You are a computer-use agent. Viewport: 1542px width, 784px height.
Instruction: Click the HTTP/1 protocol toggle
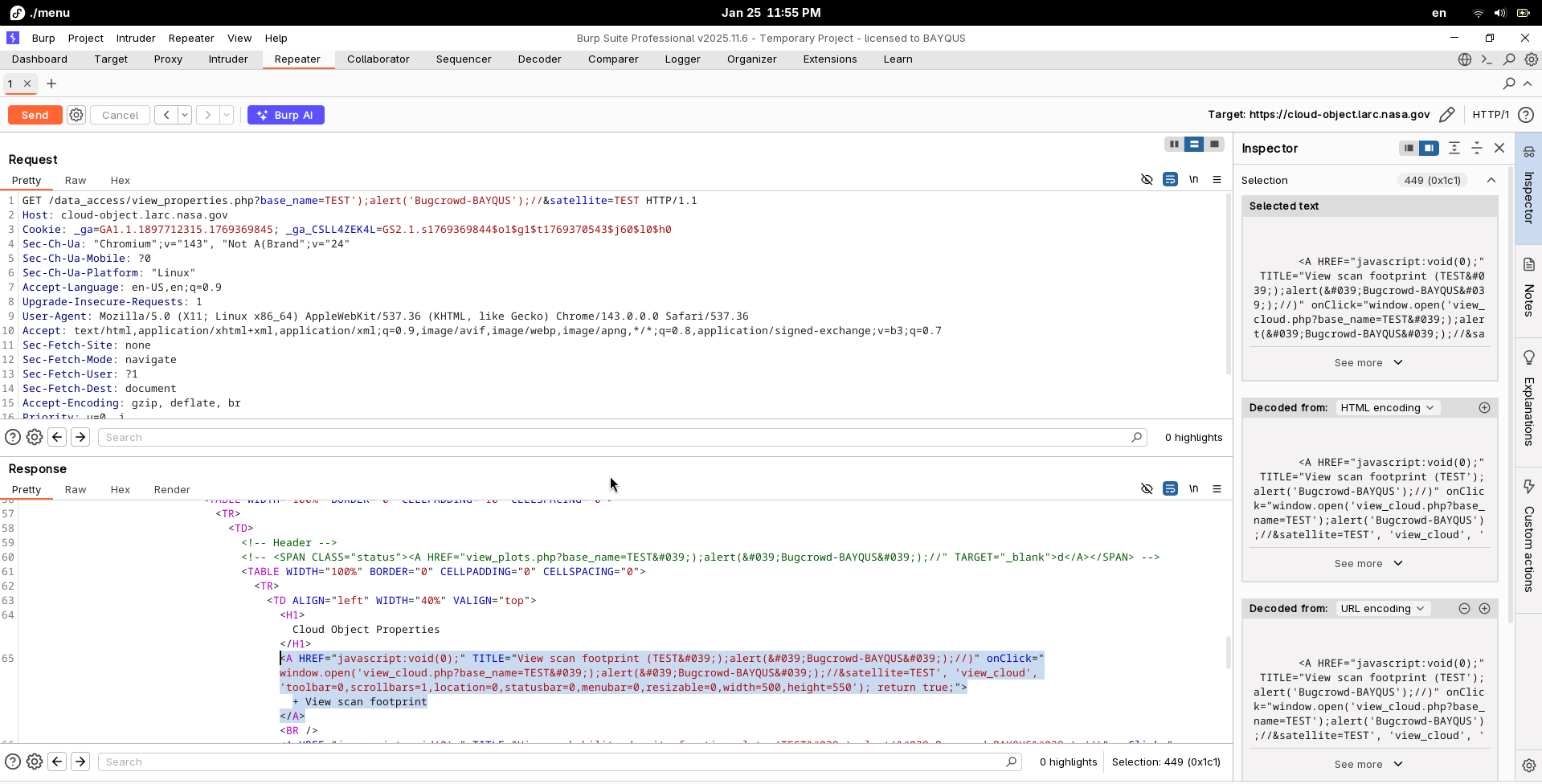click(x=1491, y=115)
